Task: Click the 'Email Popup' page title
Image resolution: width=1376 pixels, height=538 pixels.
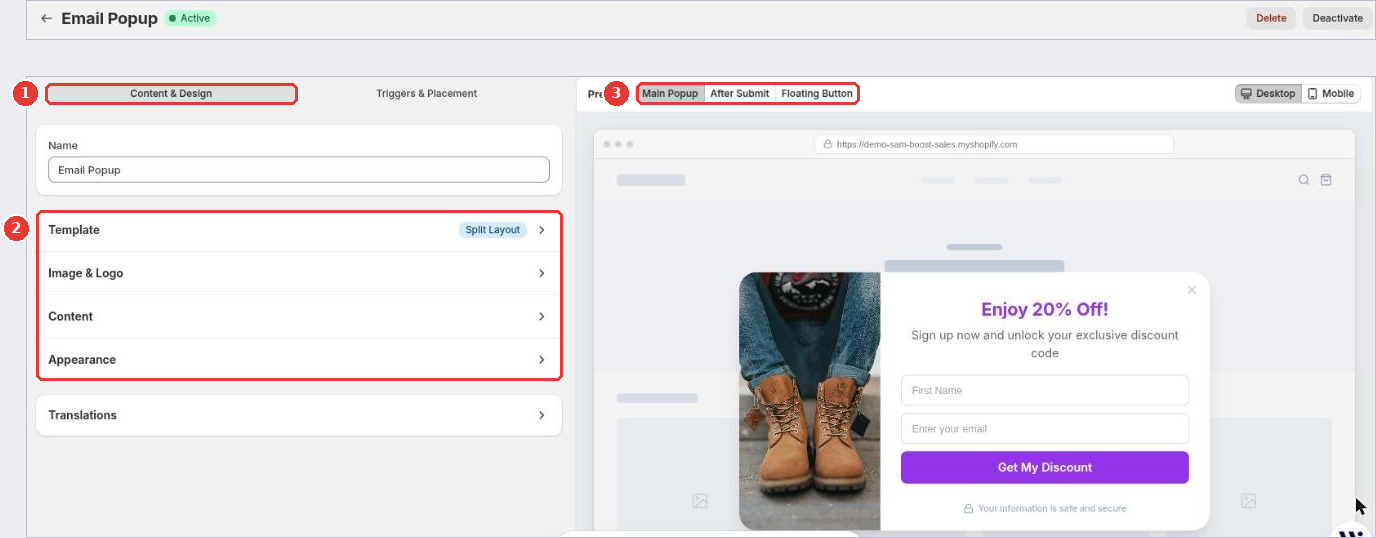Action: [x=109, y=18]
